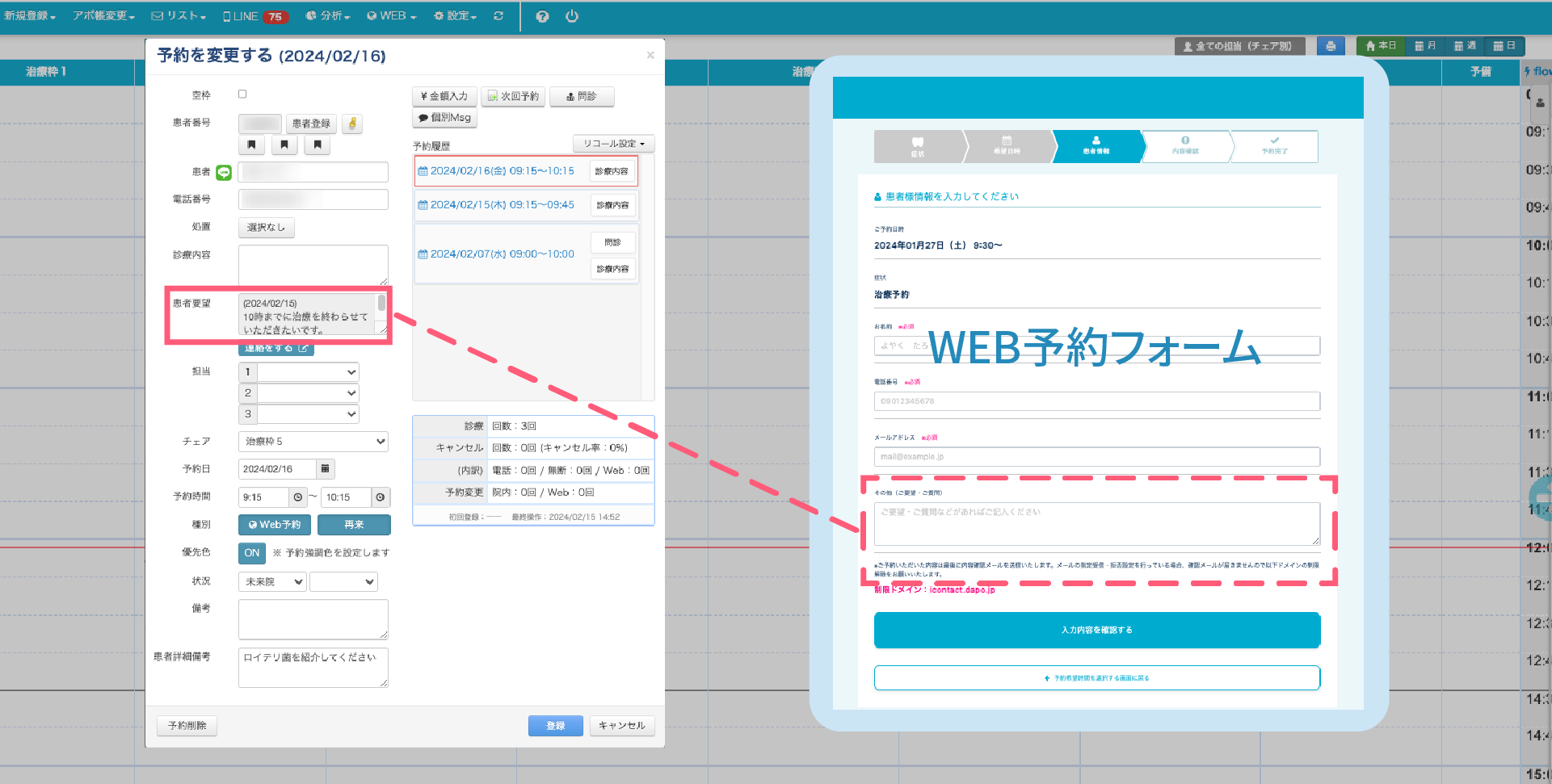Click the green LINE icon next to 患者

tap(224, 172)
